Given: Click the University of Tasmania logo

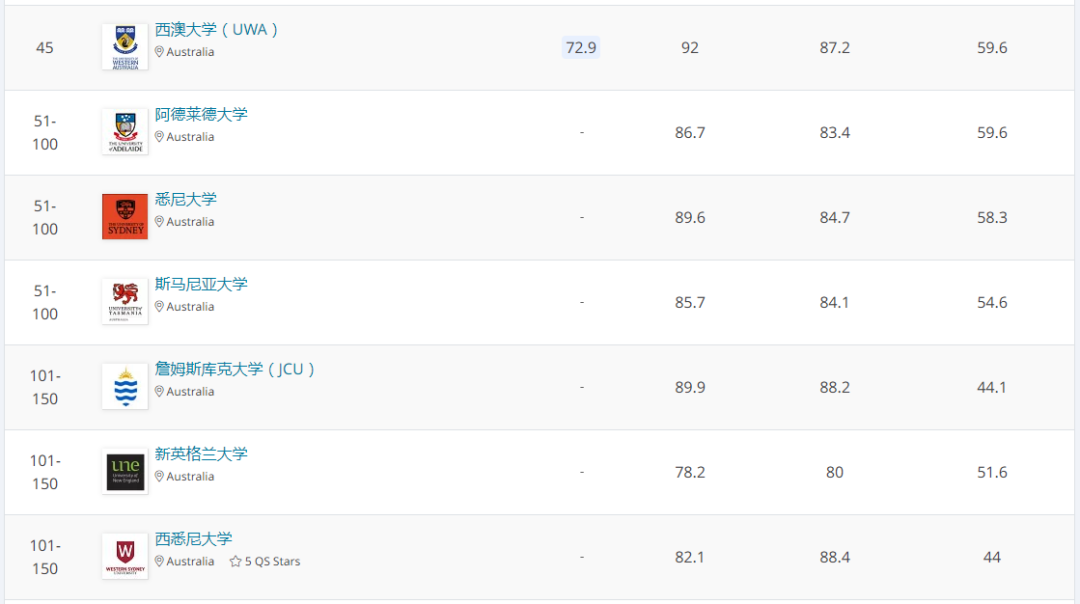Looking at the screenshot, I should pyautogui.click(x=125, y=302).
